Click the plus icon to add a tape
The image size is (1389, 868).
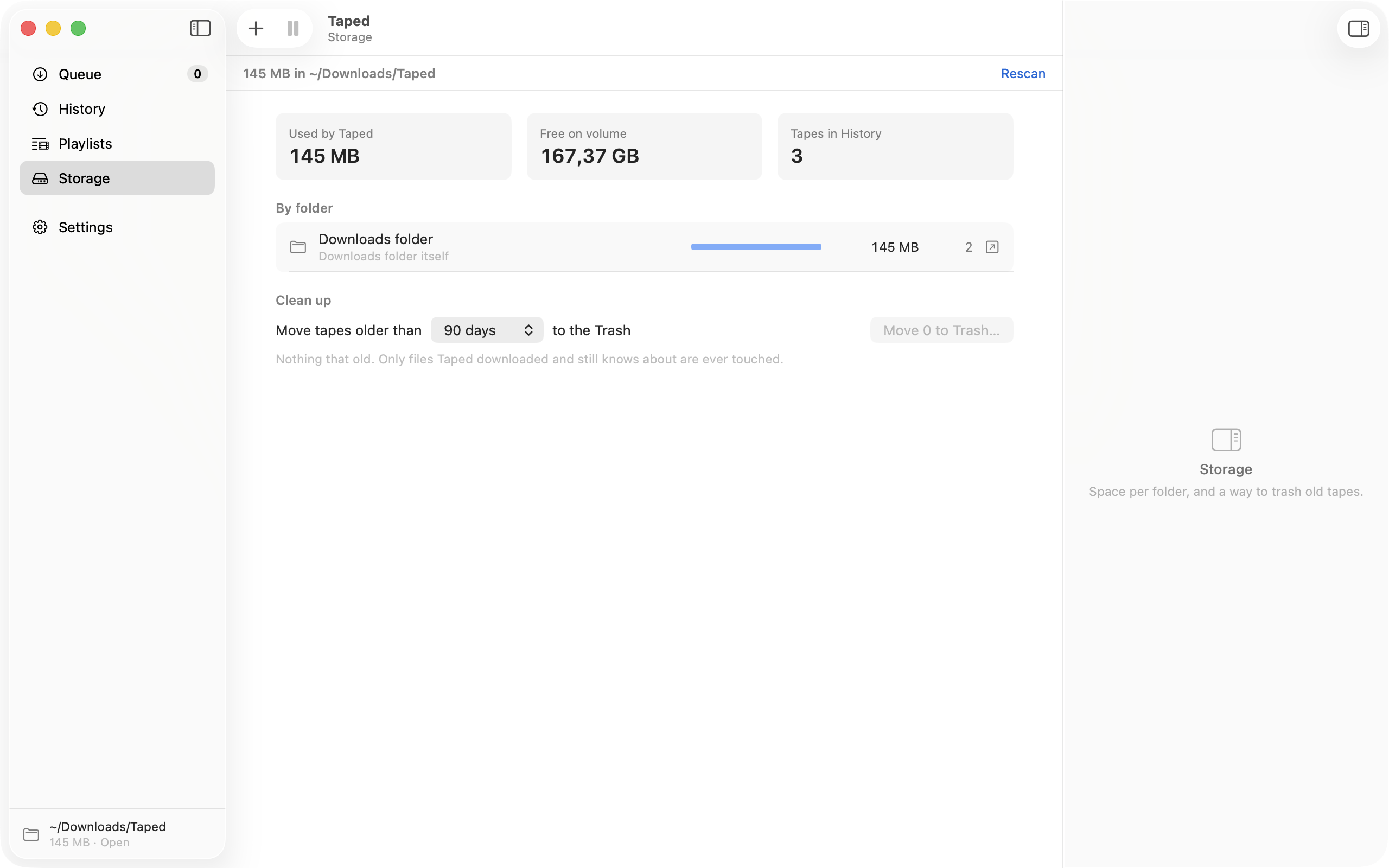(256, 28)
